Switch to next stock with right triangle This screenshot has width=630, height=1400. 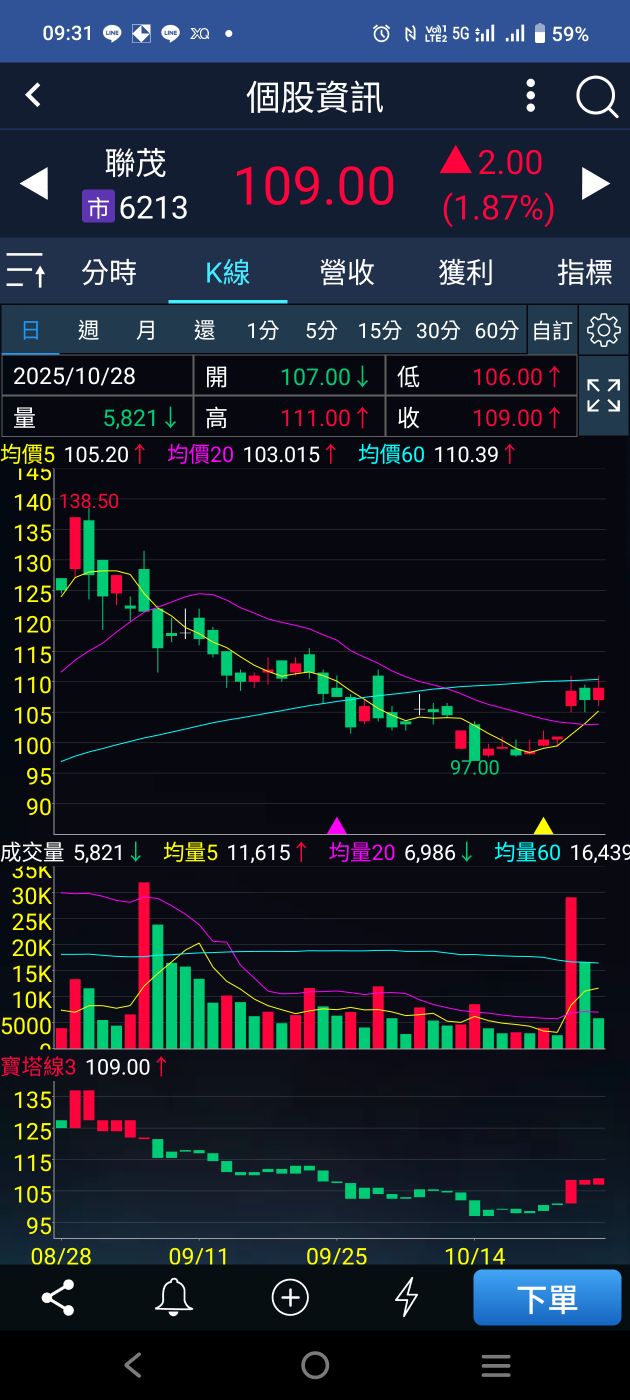coord(596,184)
